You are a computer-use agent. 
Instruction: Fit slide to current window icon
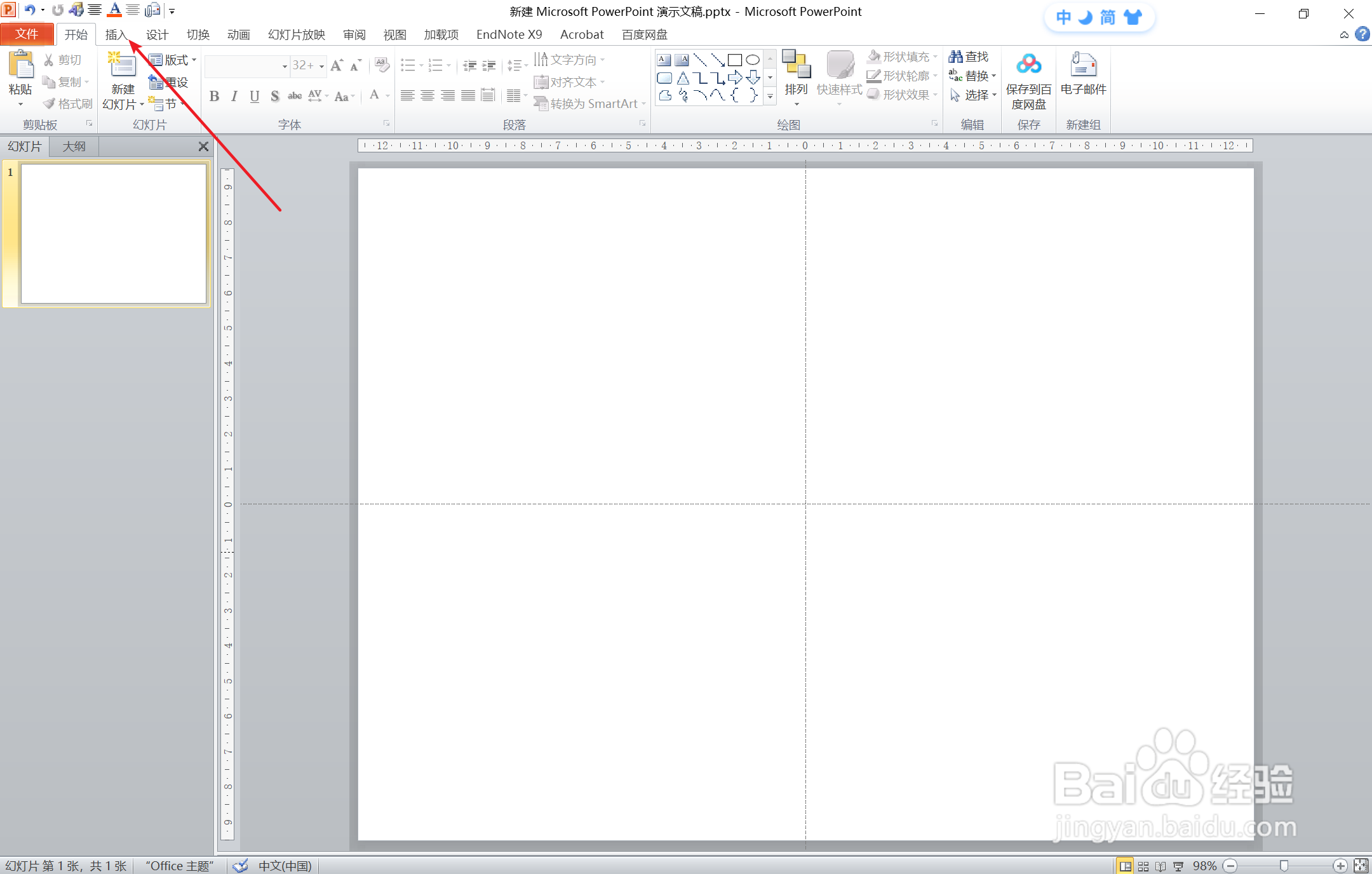point(1361,866)
